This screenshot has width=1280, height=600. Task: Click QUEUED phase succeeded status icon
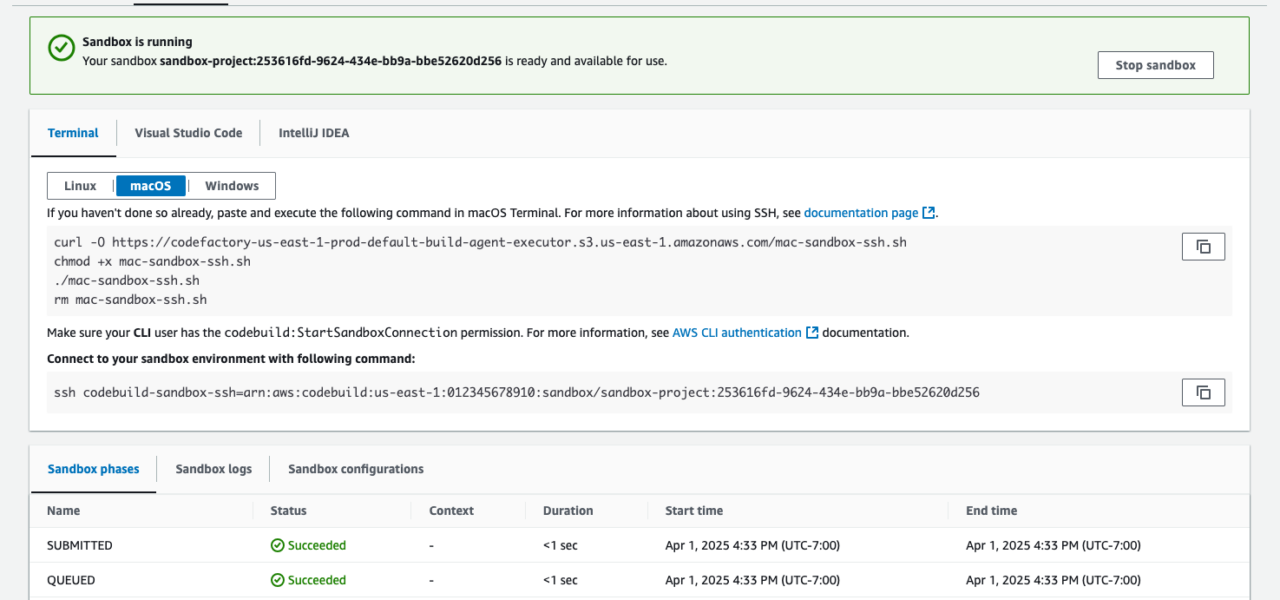point(277,580)
